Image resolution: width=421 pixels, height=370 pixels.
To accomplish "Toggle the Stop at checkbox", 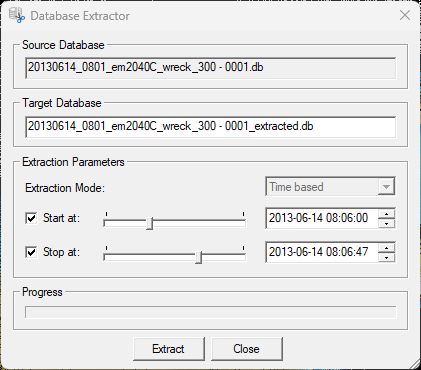I will coord(31,252).
